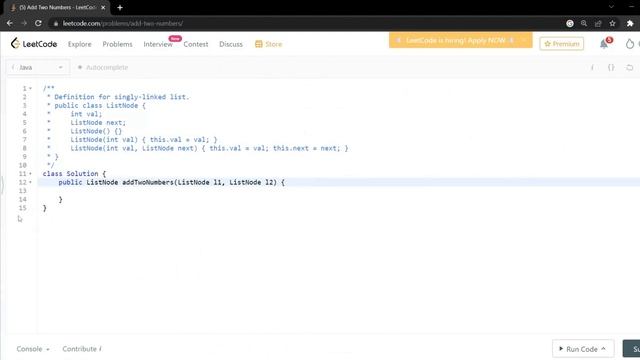Image resolution: width=640 pixels, height=360 pixels.
Task: Open the Java language dropdown
Action: coord(38,67)
